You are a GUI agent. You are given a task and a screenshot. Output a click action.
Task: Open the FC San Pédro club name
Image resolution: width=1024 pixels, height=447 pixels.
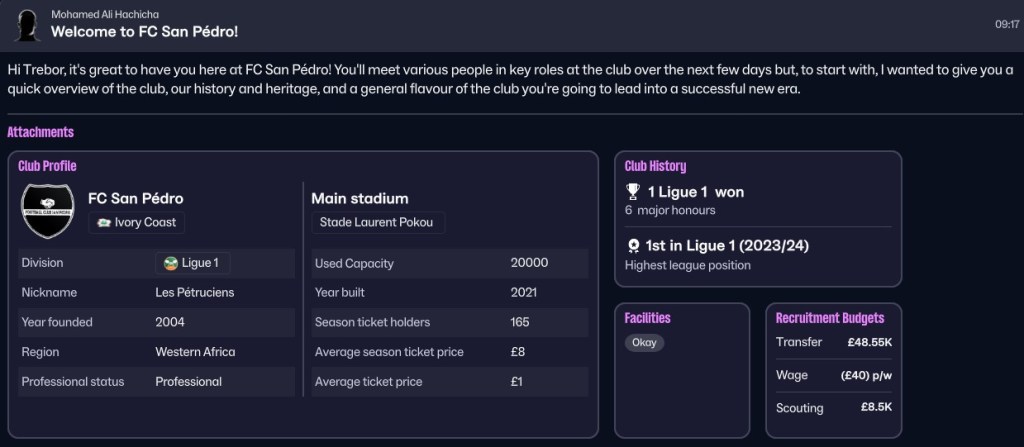click(136, 198)
